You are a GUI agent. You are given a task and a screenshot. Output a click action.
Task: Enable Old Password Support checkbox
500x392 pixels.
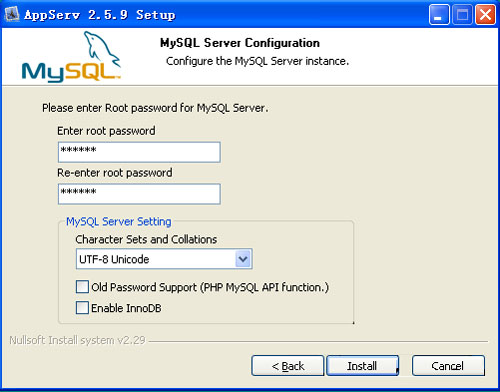[82, 287]
